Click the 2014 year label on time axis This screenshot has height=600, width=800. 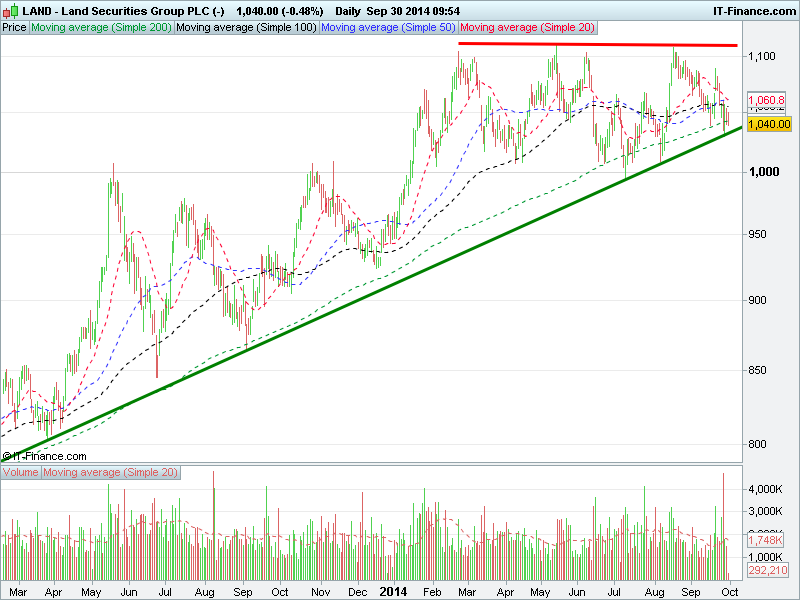pyautogui.click(x=393, y=591)
